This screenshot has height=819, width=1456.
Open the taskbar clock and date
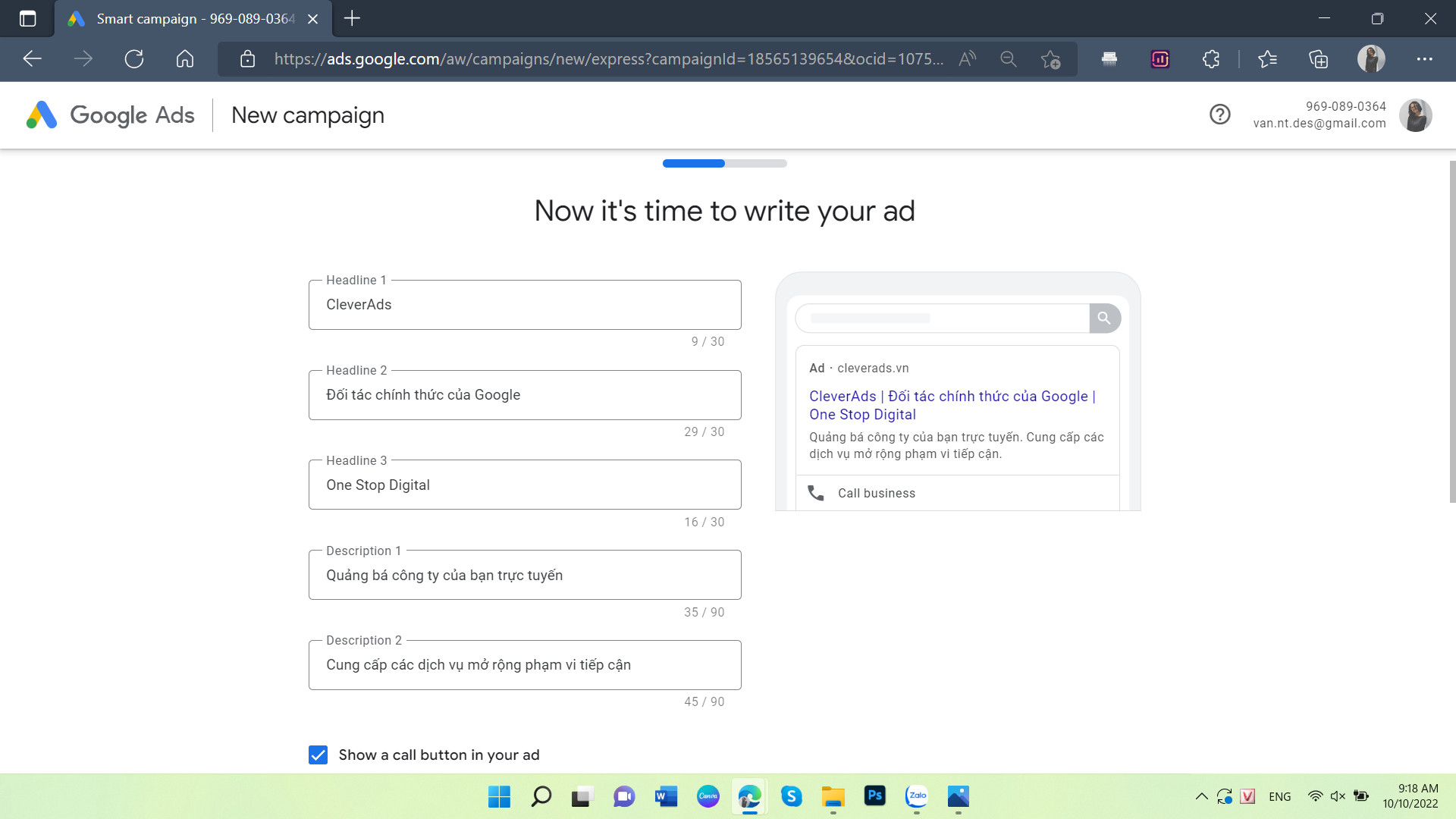tap(1410, 796)
